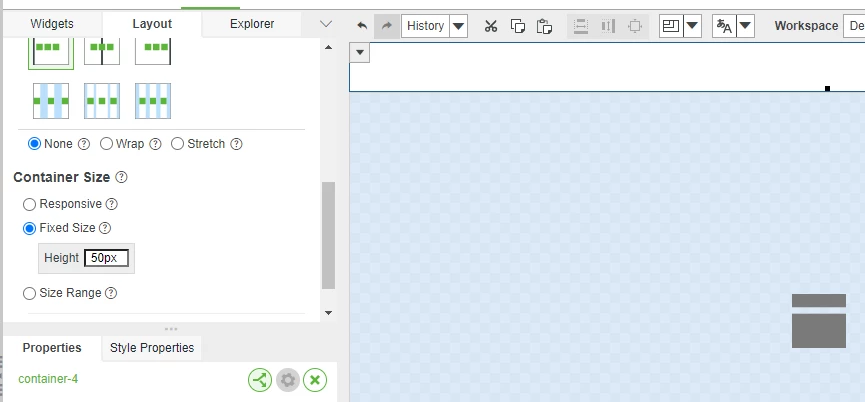Click the center widget alignment icon

635,26
